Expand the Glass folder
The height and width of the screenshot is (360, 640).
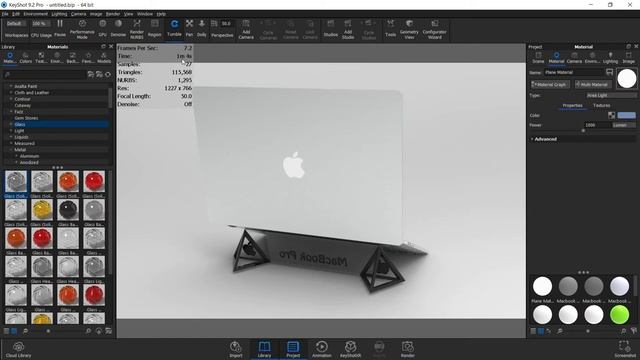pos(11,124)
